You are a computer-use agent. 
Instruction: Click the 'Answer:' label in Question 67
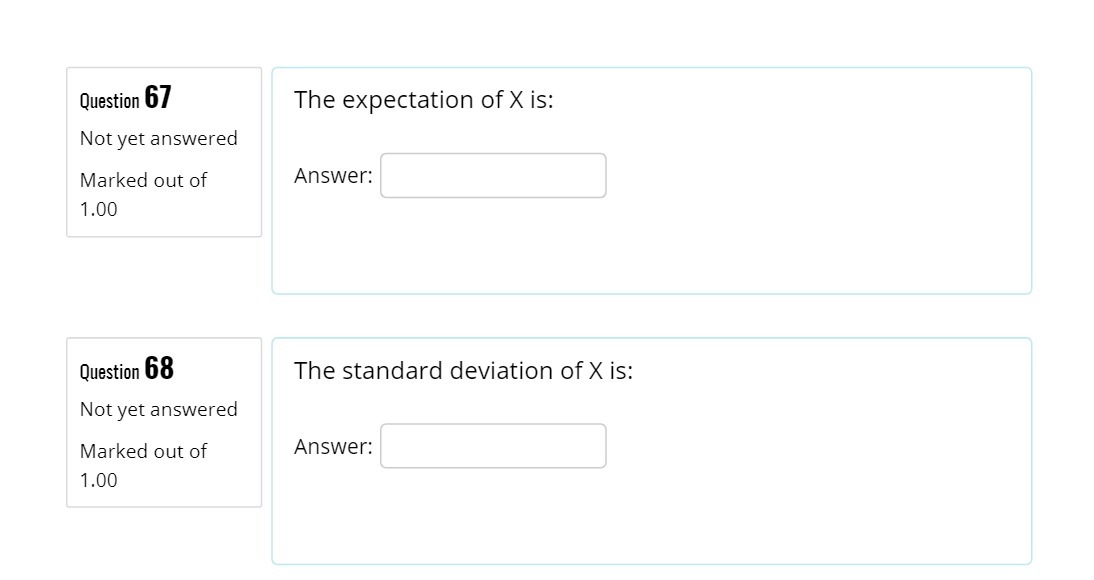click(332, 174)
